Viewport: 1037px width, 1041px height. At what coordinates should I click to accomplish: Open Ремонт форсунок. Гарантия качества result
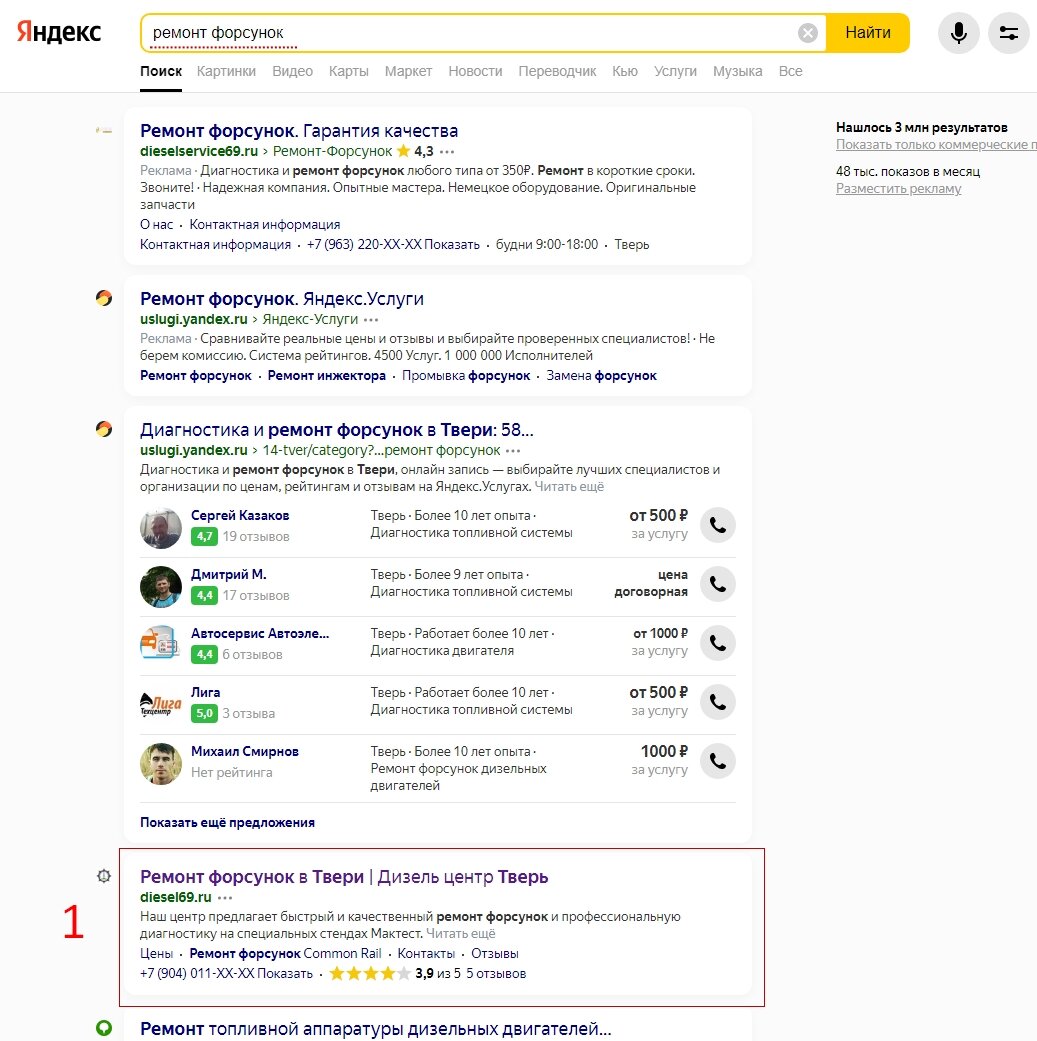click(x=299, y=131)
